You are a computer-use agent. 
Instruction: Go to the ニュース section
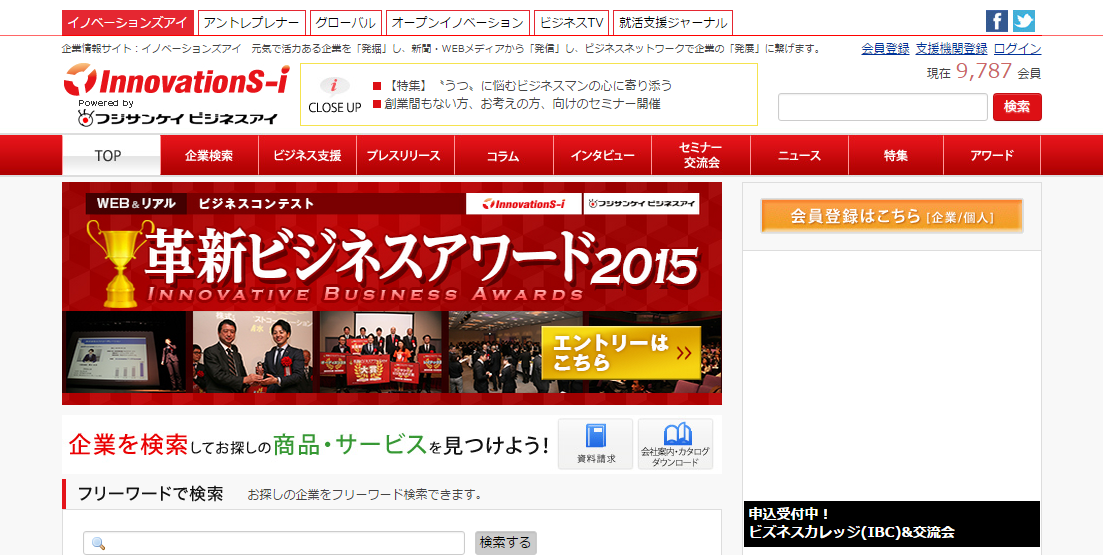[799, 155]
